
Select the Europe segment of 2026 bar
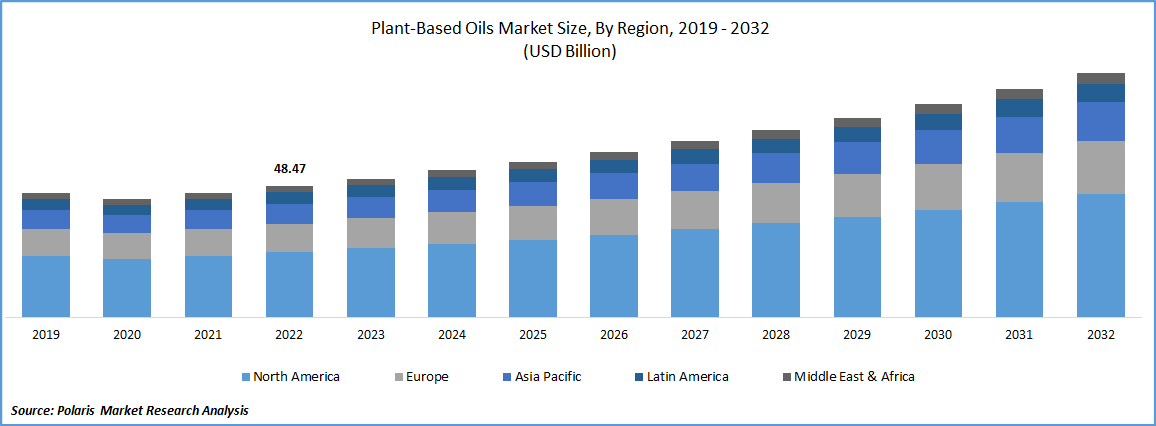(x=614, y=217)
